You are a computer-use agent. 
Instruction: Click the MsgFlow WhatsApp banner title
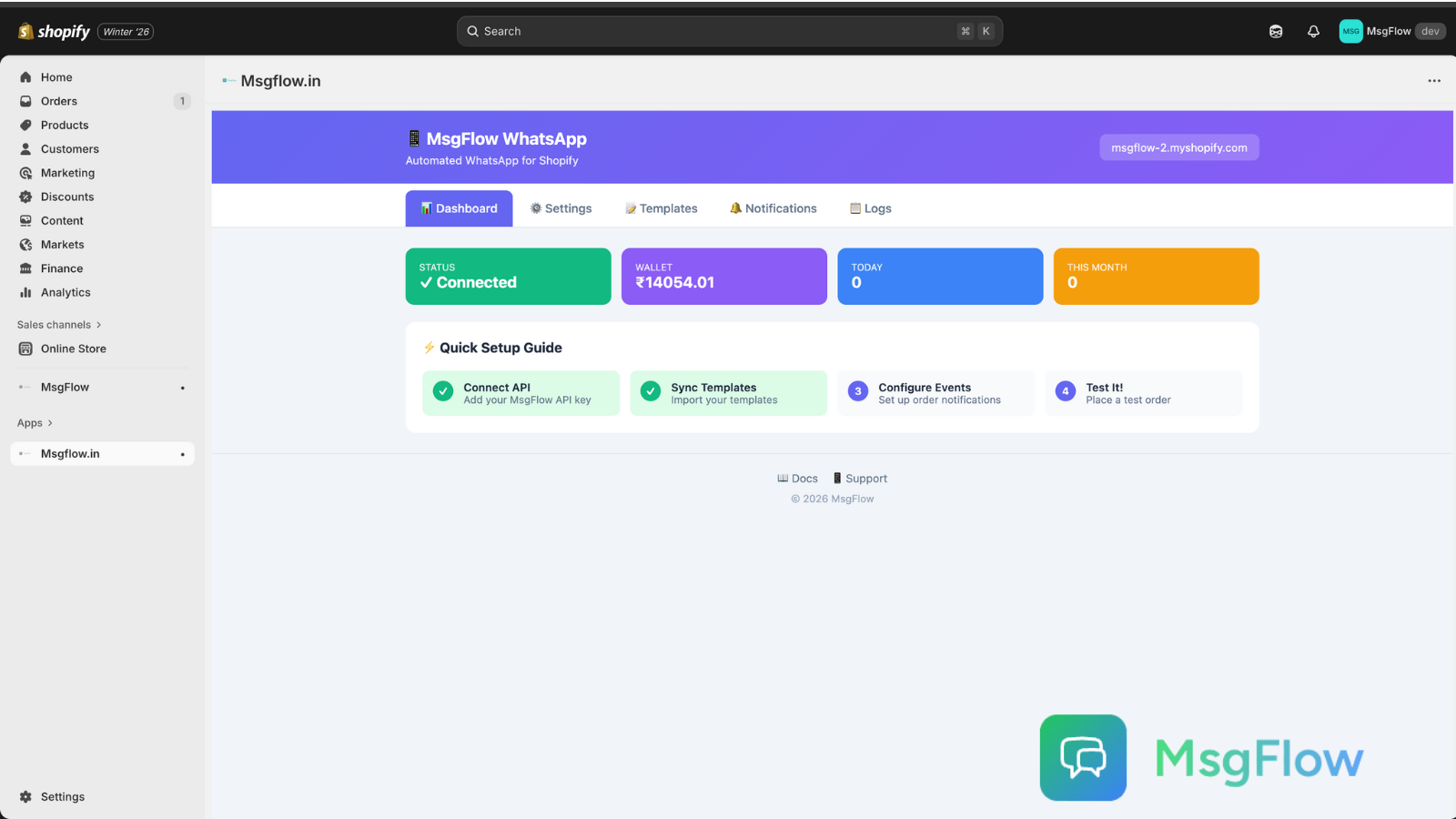pos(497,139)
